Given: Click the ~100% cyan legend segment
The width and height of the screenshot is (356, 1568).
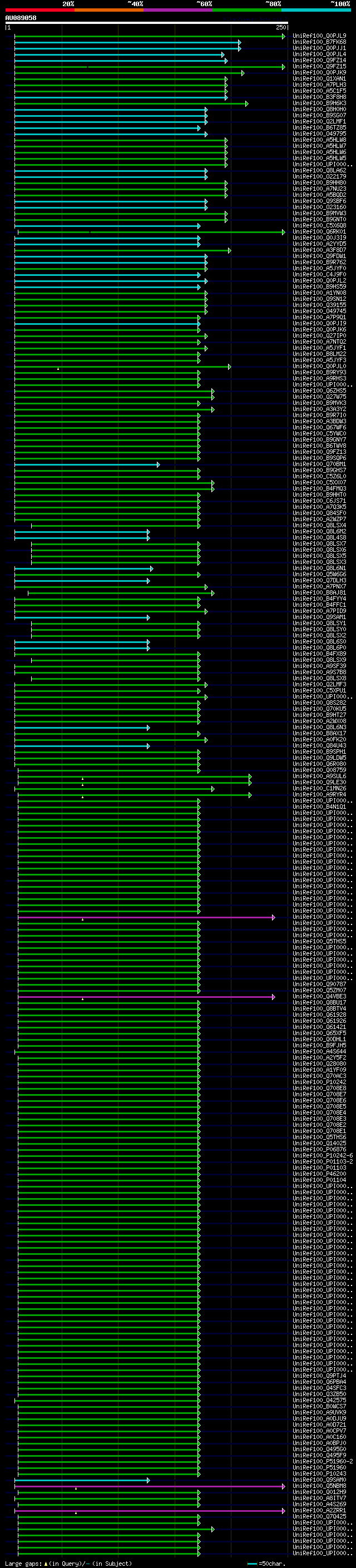Looking at the screenshot, I should 316,10.
